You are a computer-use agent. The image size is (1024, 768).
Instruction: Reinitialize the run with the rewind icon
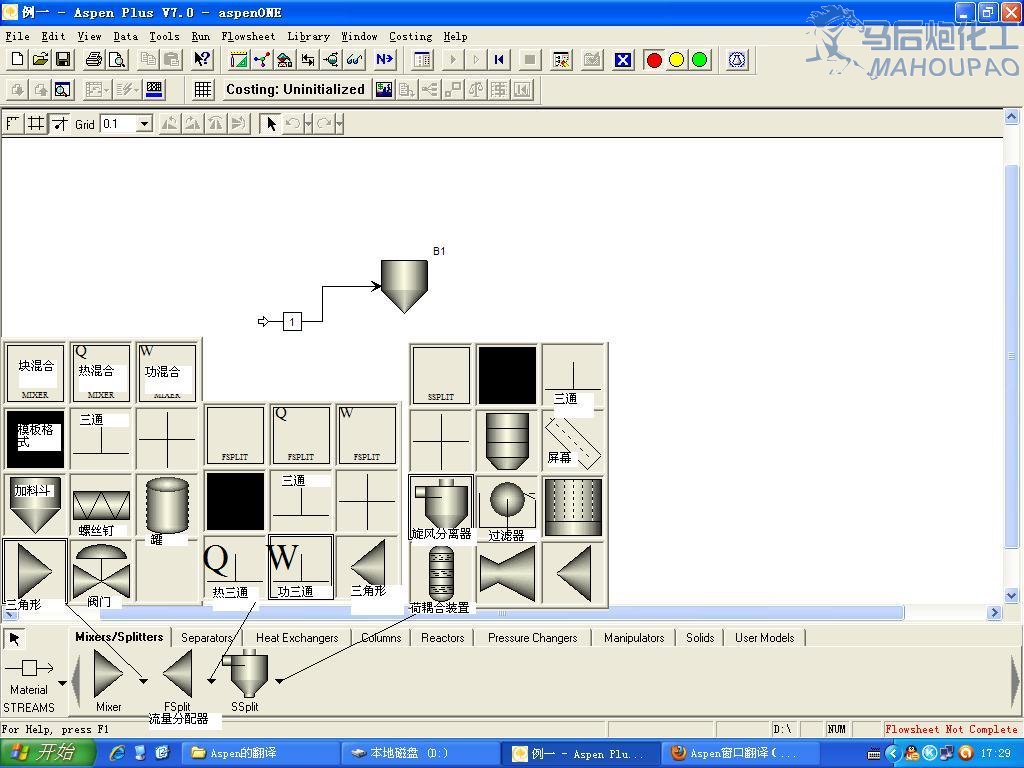point(500,59)
